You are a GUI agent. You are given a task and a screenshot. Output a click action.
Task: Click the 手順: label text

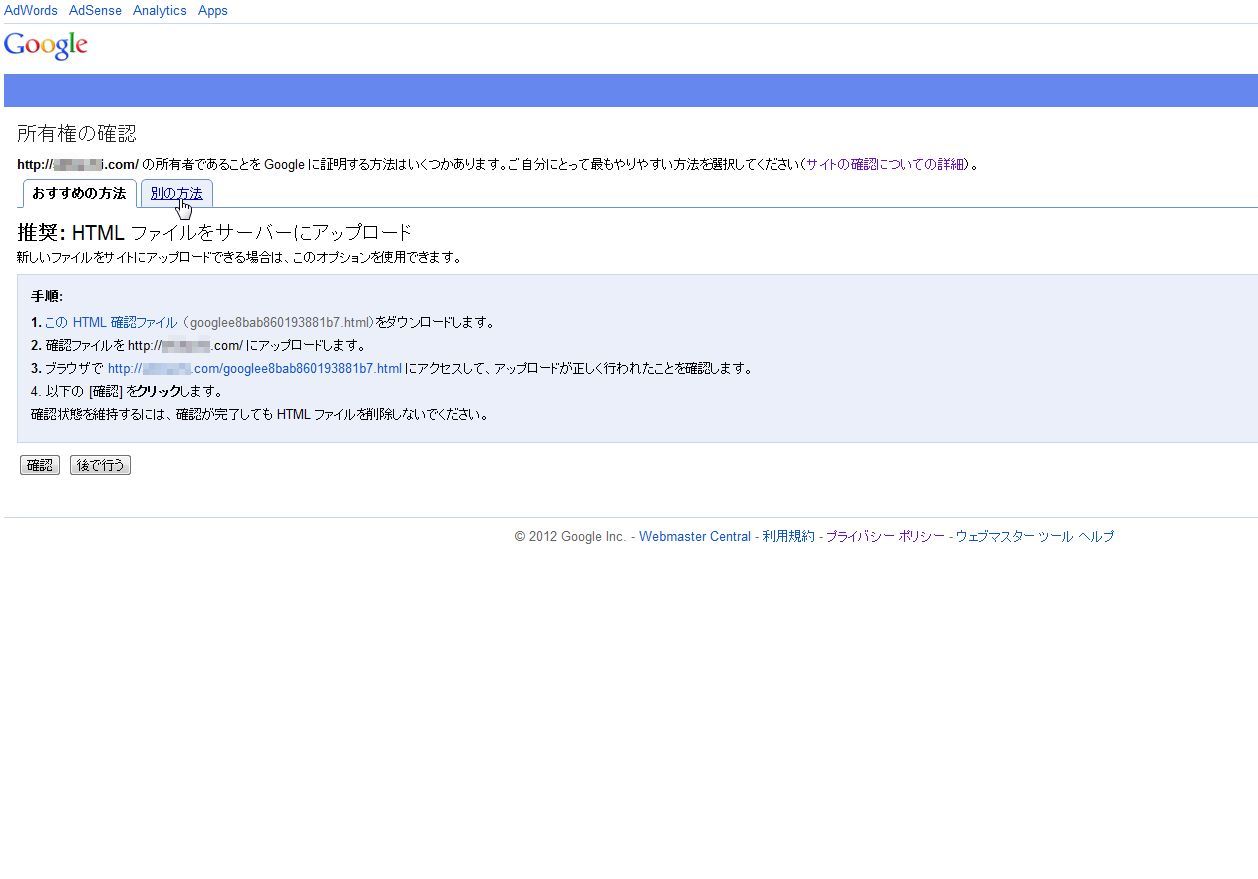47,296
